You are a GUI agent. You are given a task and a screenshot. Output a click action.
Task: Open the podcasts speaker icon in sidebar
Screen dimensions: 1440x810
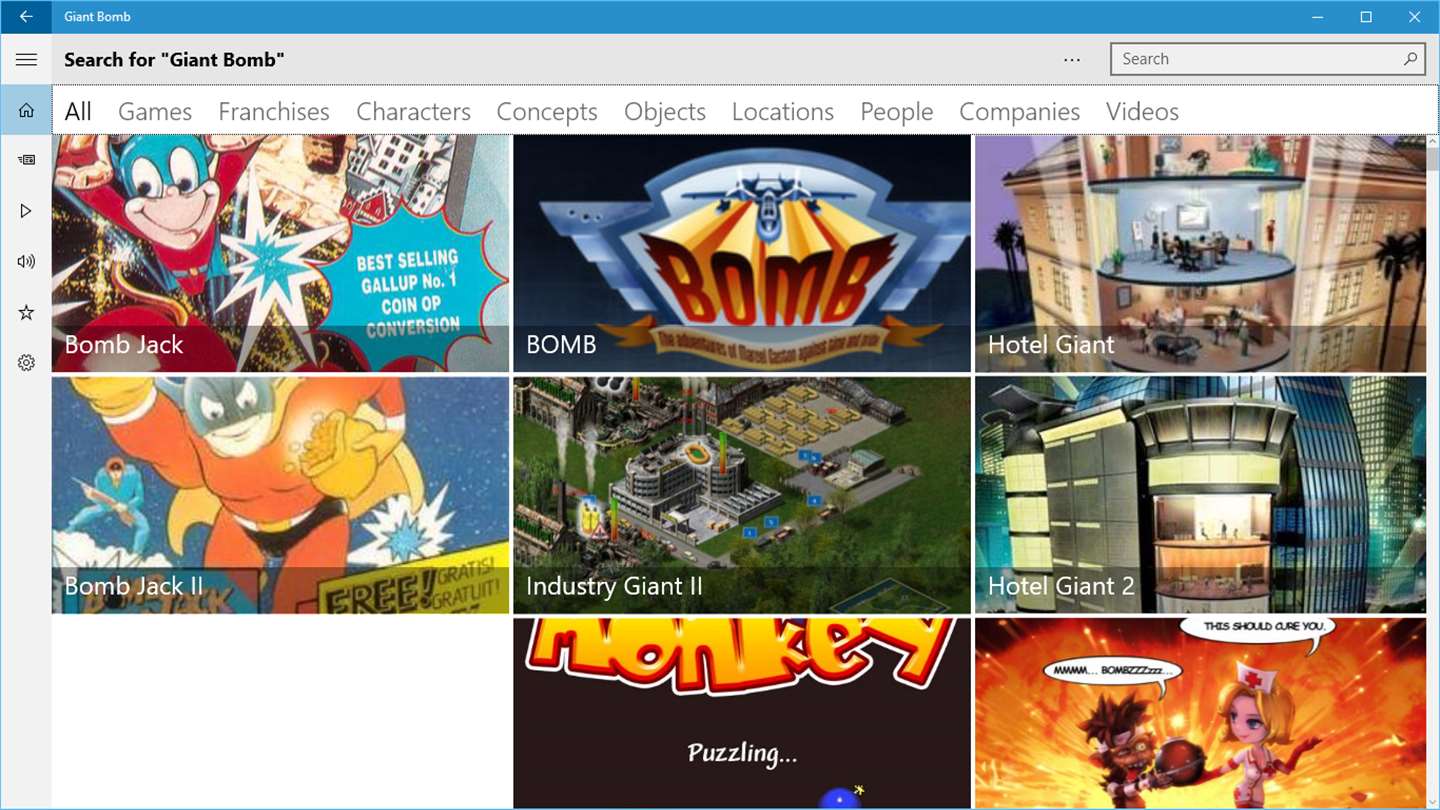point(26,262)
